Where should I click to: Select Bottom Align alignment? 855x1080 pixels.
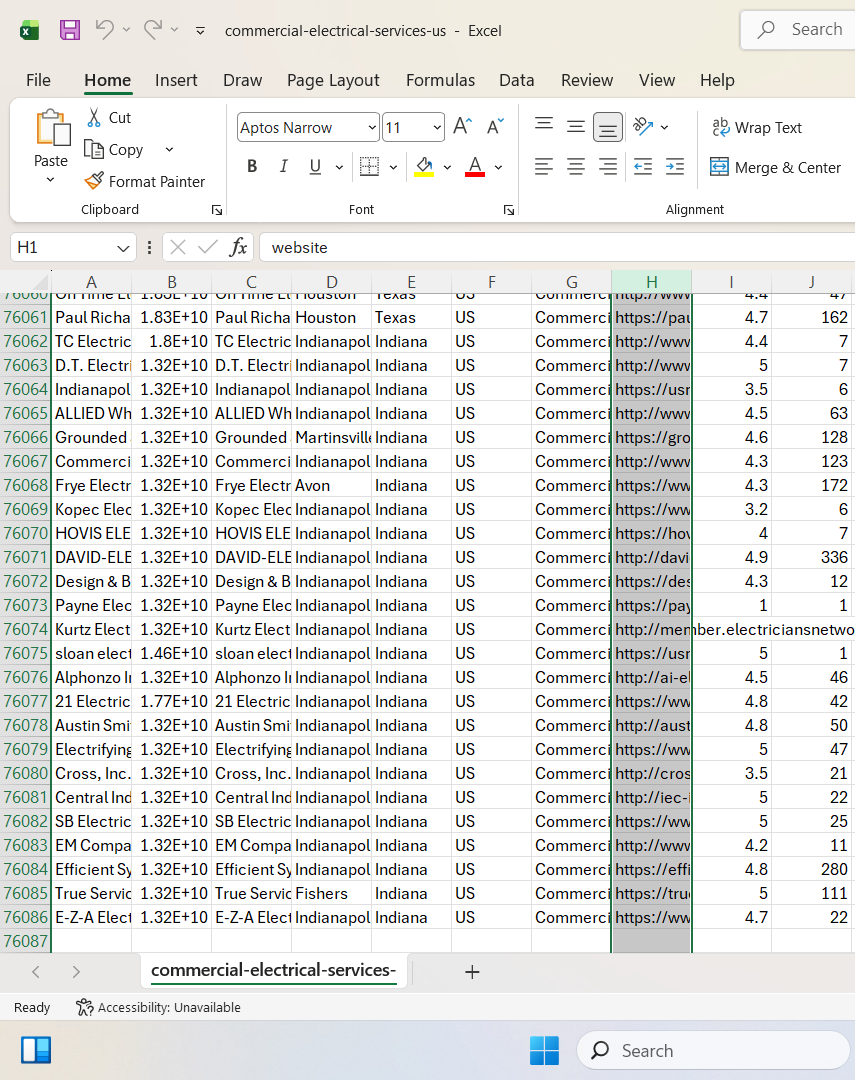608,127
